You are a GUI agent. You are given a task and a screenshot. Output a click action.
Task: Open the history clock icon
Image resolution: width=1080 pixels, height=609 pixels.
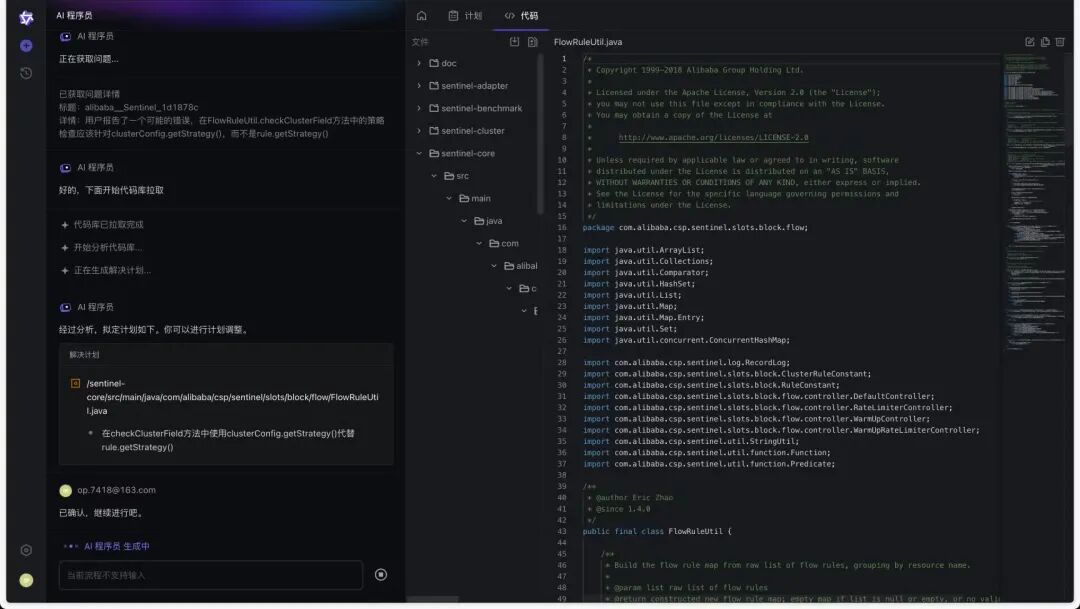26,73
